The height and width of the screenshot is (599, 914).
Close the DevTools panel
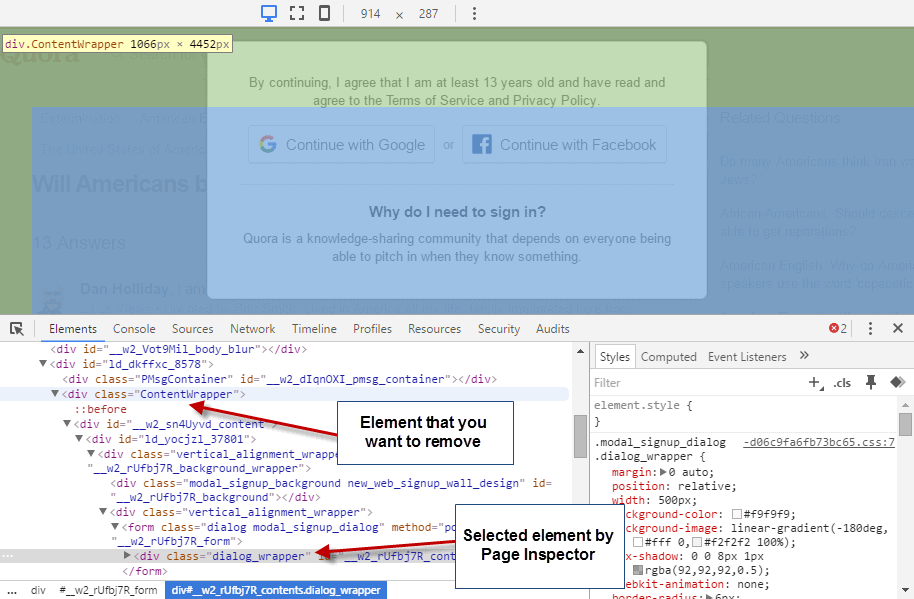pyautogui.click(x=898, y=329)
